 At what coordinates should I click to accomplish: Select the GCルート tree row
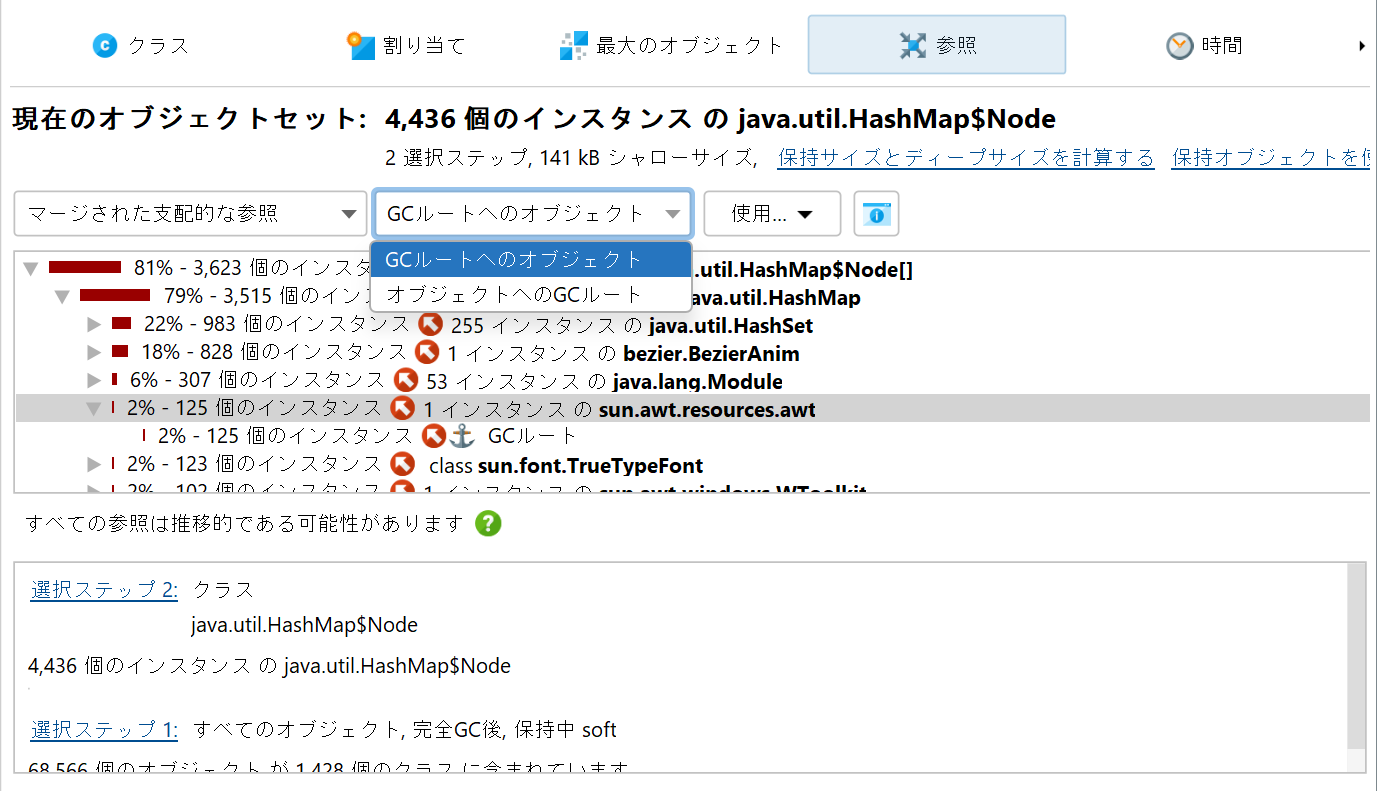[x=692, y=436]
